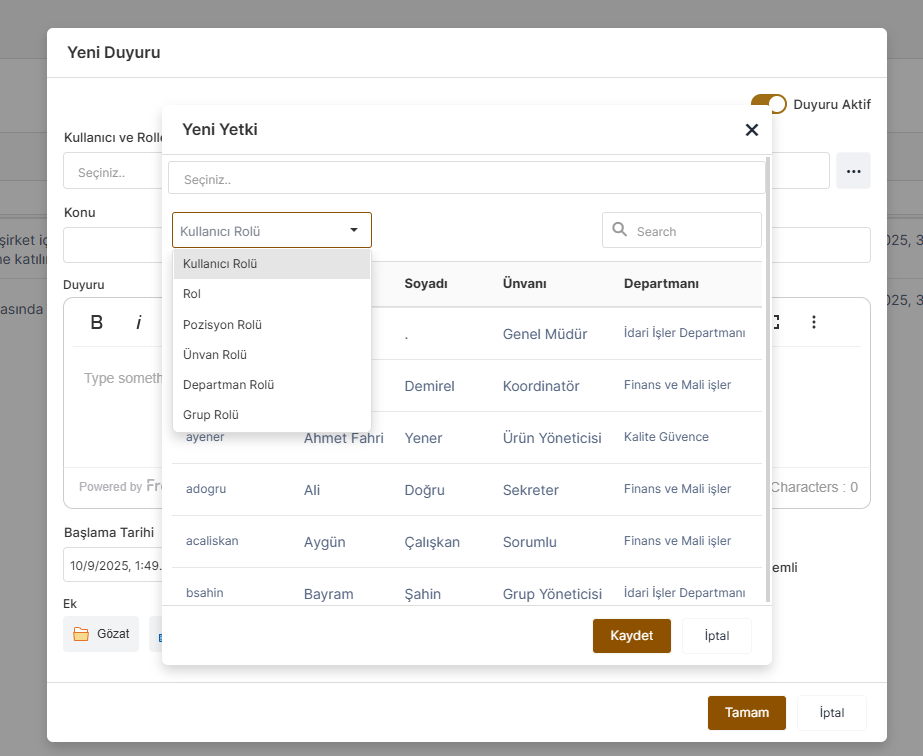Click İptal in the Yeni Yetki dialog

716,636
